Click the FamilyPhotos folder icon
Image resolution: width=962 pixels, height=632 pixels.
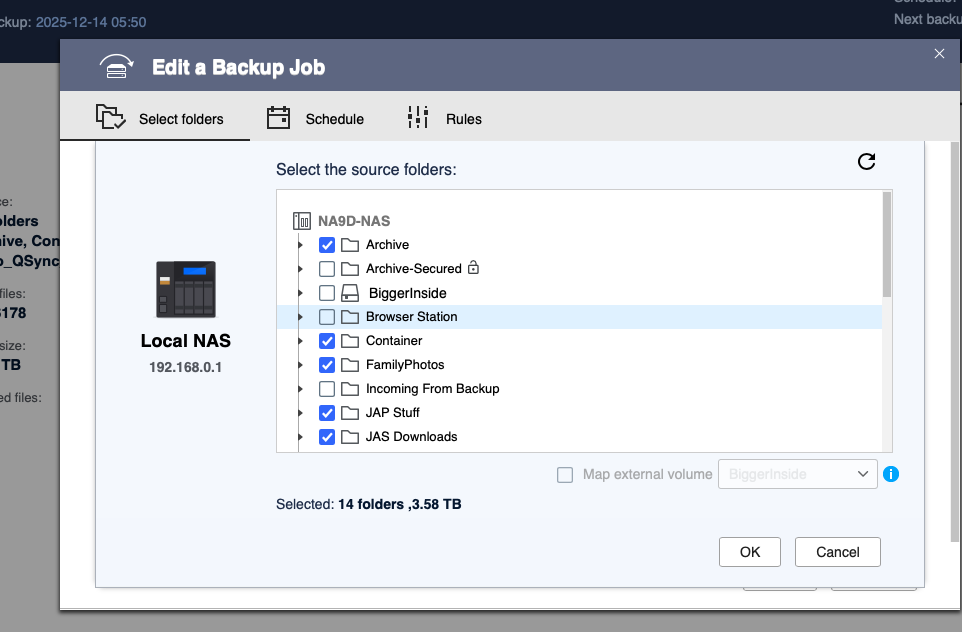[x=350, y=365]
